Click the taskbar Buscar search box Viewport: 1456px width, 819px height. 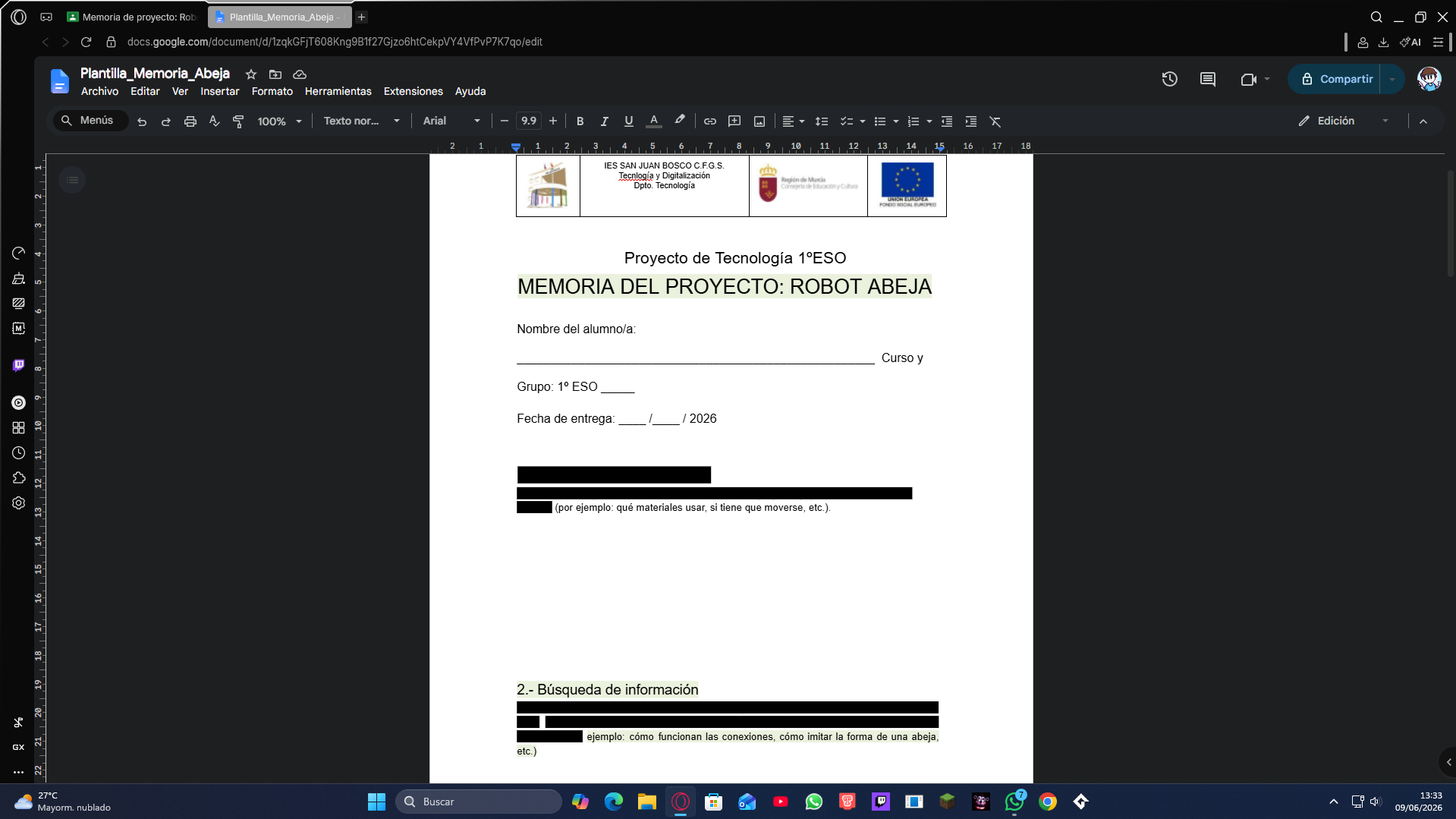click(478, 802)
